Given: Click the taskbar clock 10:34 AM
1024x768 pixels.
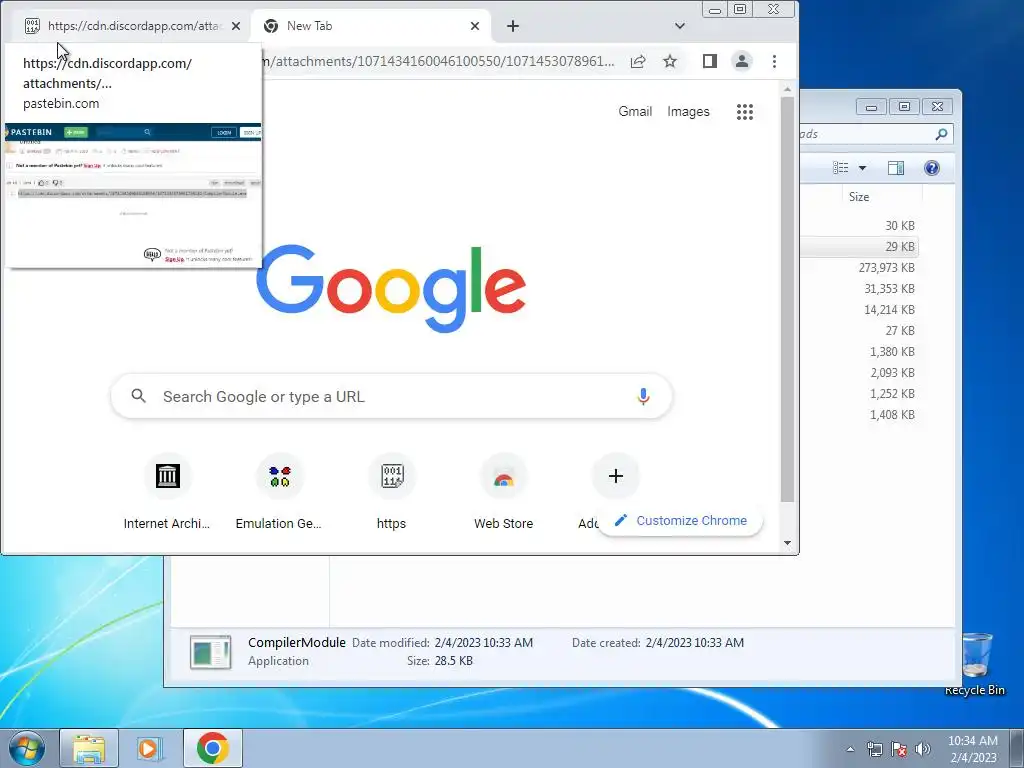Looking at the screenshot, I should coord(972,741).
